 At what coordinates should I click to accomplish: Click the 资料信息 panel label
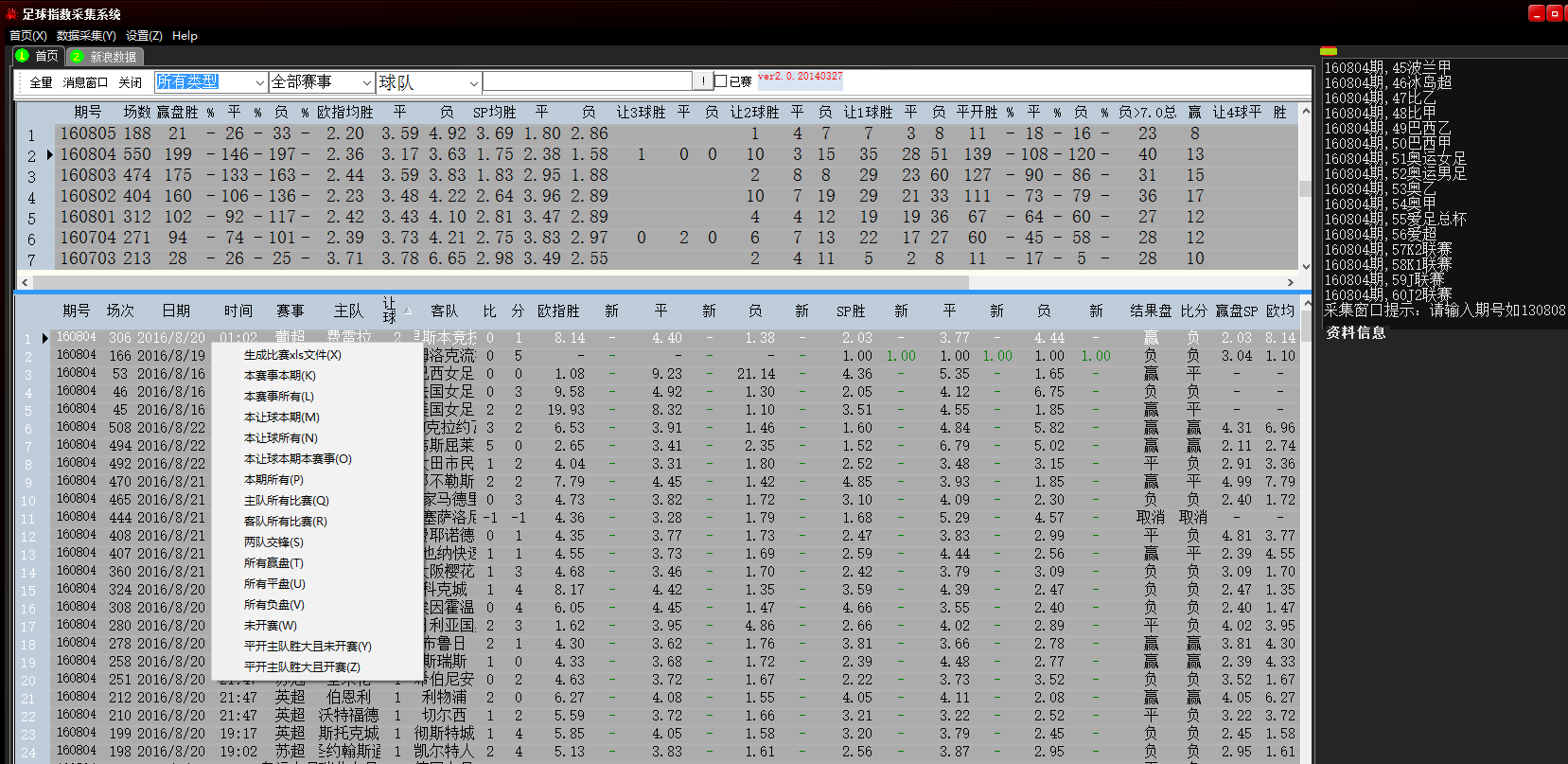pos(1355,332)
